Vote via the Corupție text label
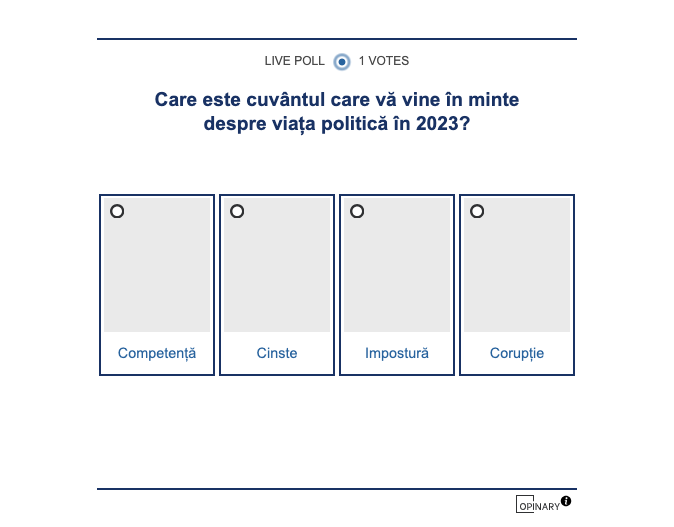 [517, 353]
